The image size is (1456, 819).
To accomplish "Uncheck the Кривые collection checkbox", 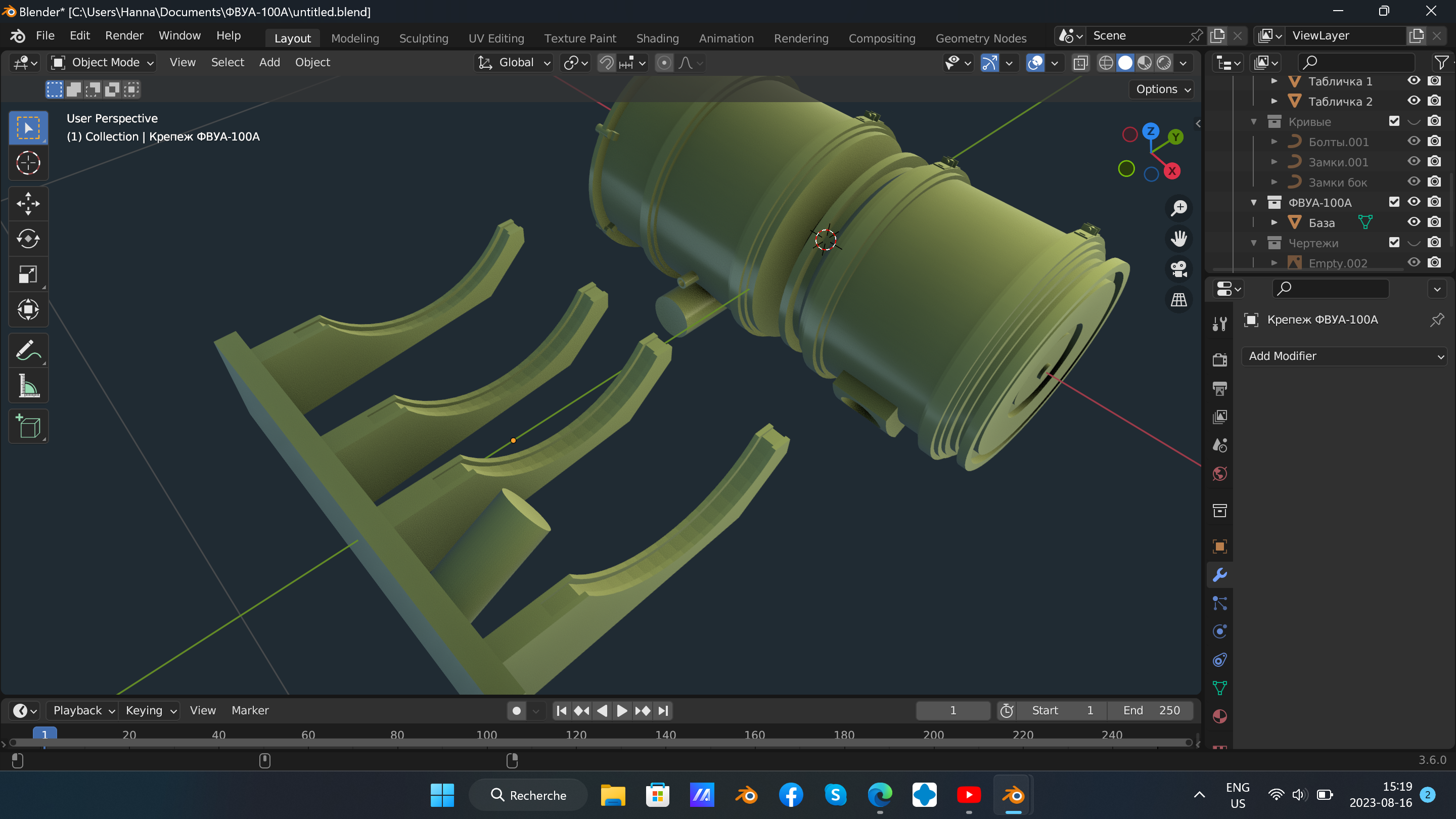I will pyautogui.click(x=1394, y=121).
